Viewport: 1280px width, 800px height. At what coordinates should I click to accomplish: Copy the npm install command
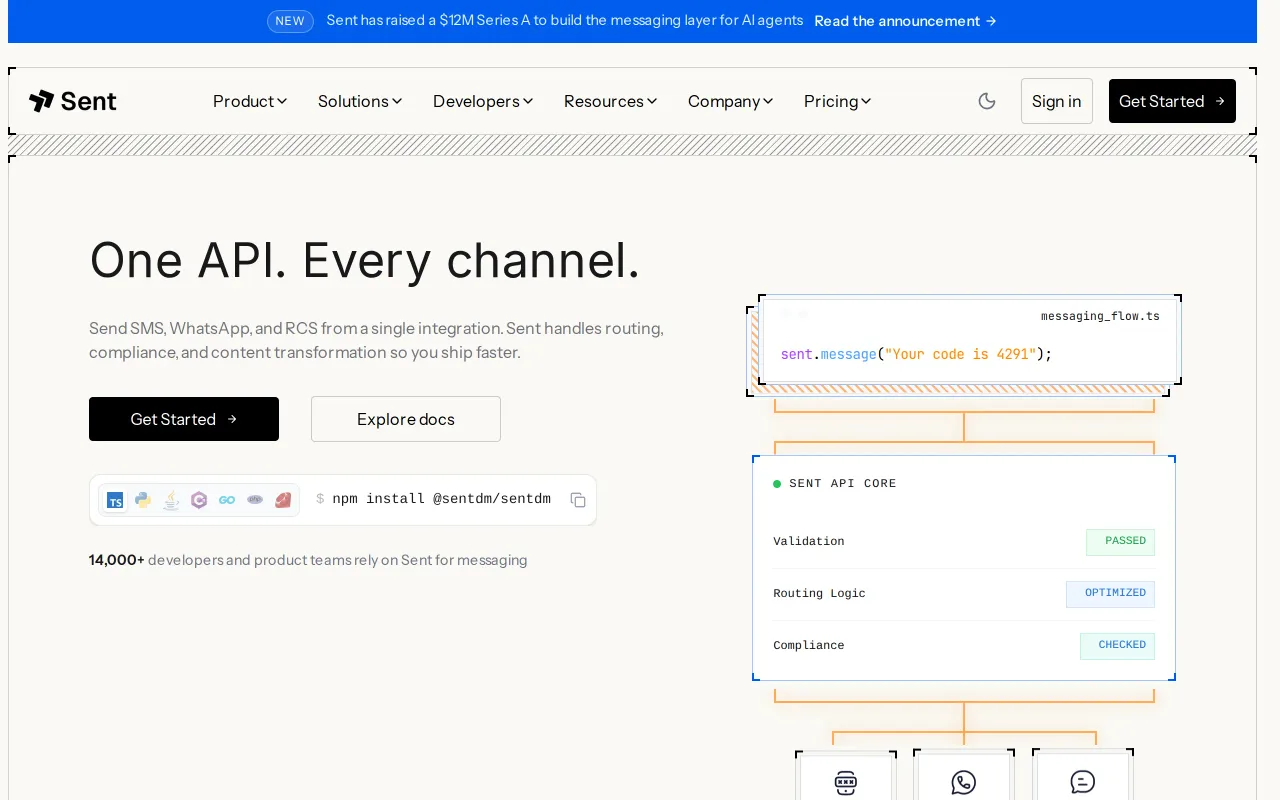point(578,500)
